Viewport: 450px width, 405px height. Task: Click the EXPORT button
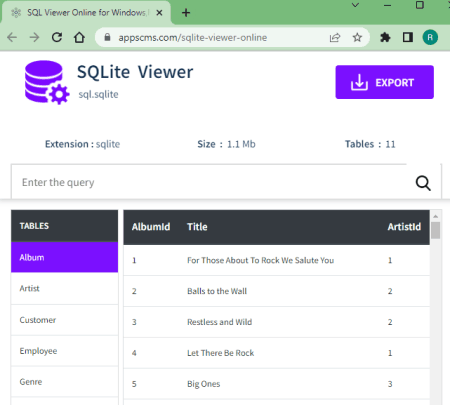pyautogui.click(x=384, y=82)
